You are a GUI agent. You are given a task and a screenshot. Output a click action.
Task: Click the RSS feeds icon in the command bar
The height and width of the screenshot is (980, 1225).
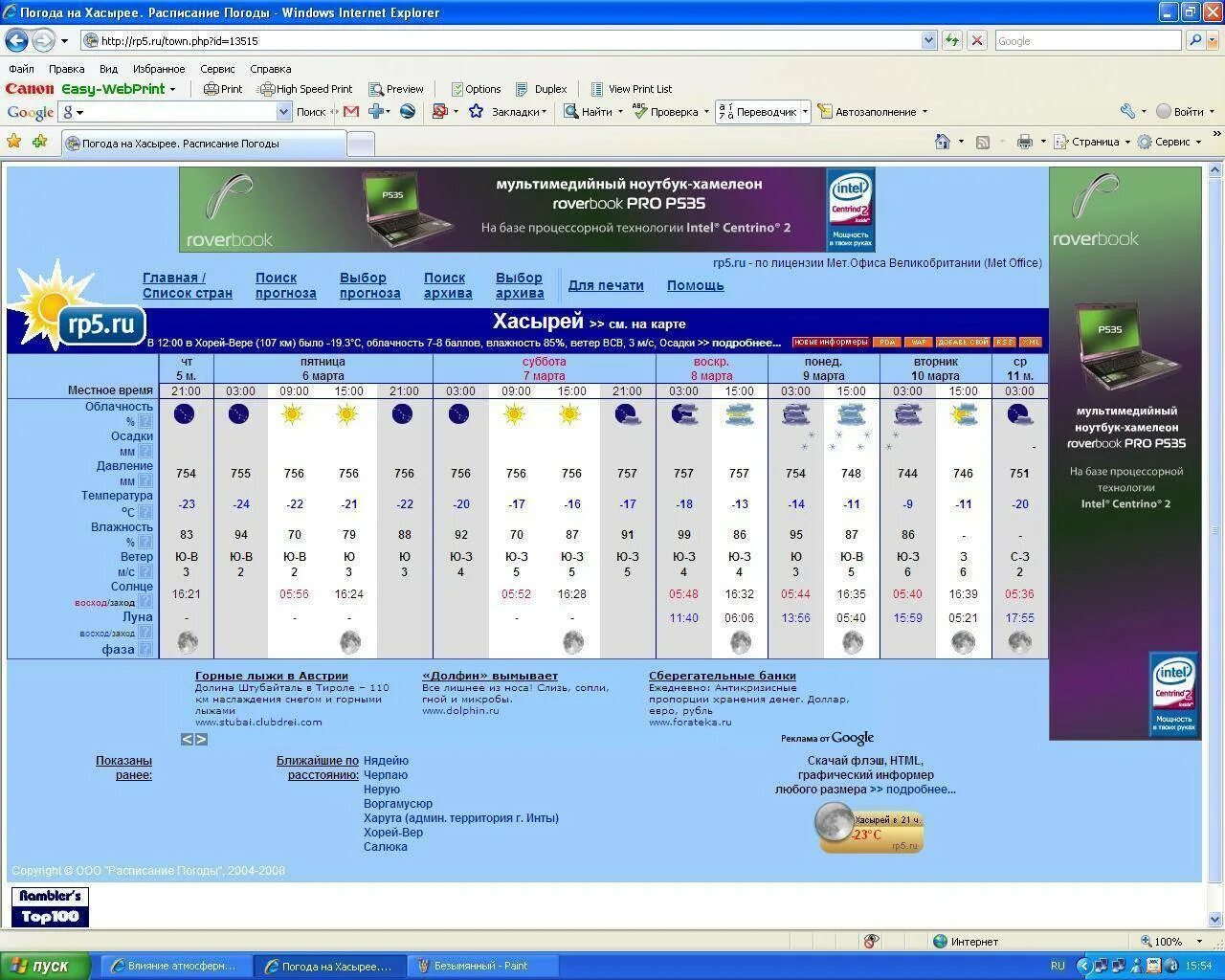tap(983, 142)
